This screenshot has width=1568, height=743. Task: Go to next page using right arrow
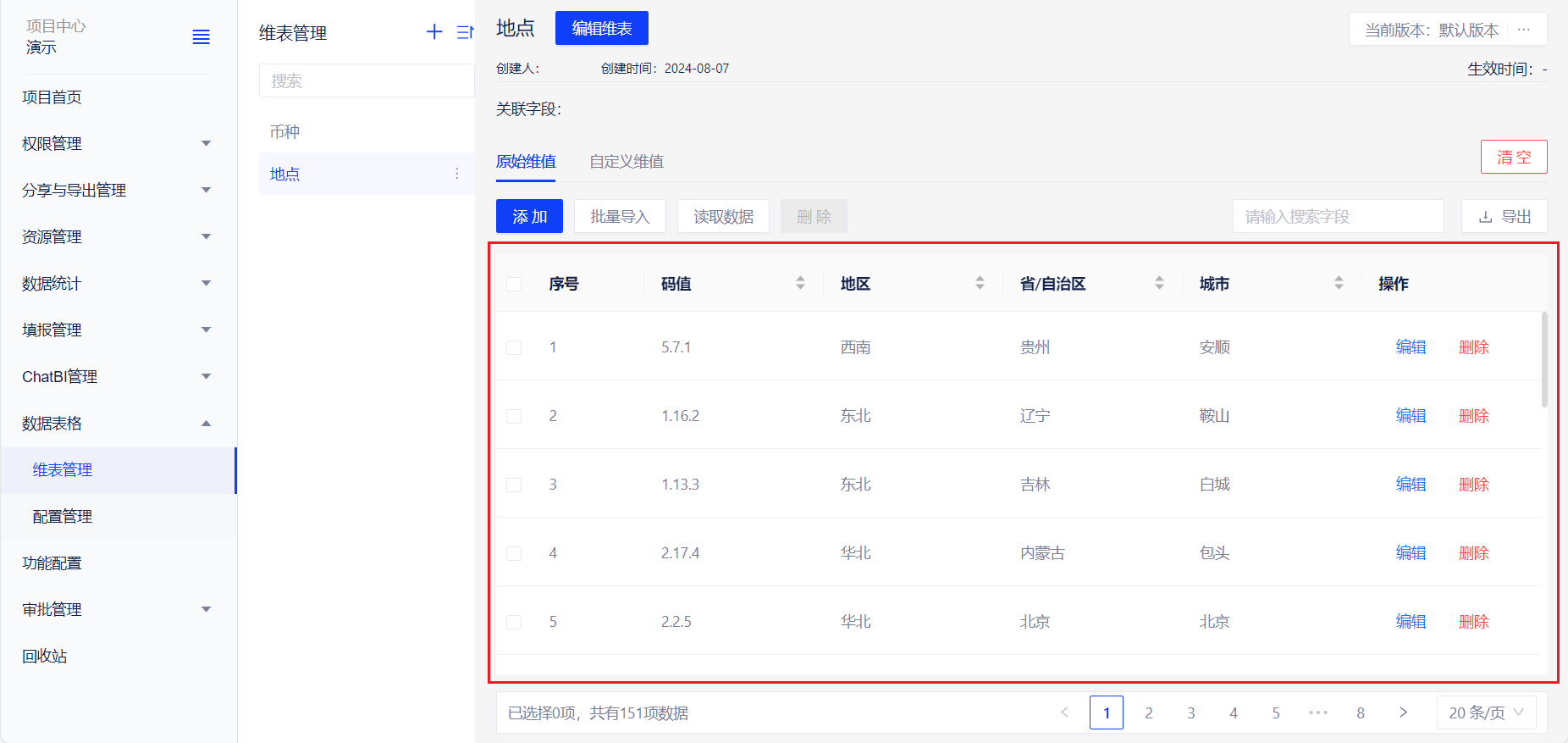click(x=1403, y=713)
